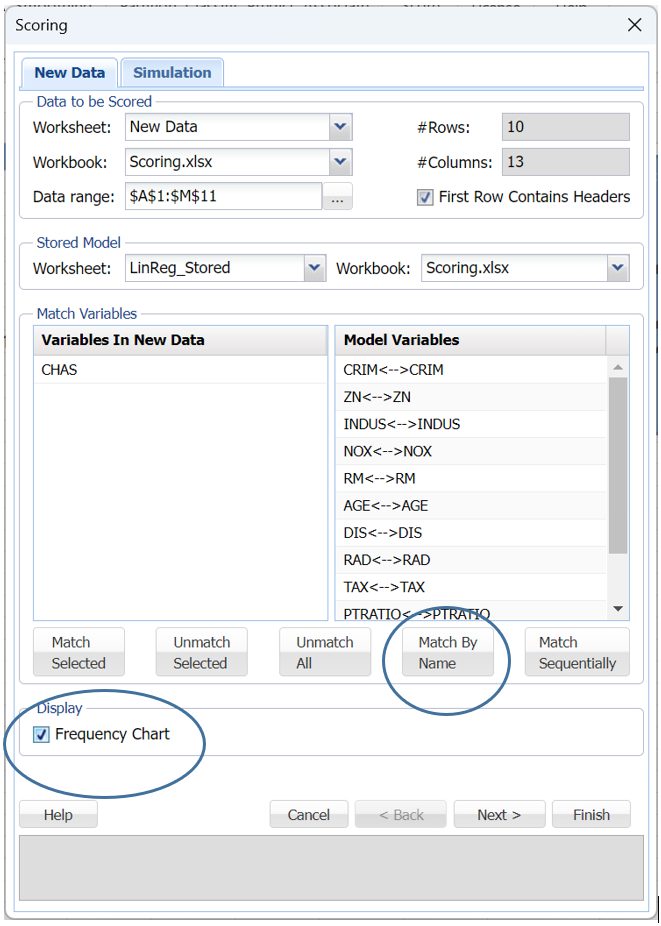
Task: Switch to the Simulation tab
Action: [172, 73]
